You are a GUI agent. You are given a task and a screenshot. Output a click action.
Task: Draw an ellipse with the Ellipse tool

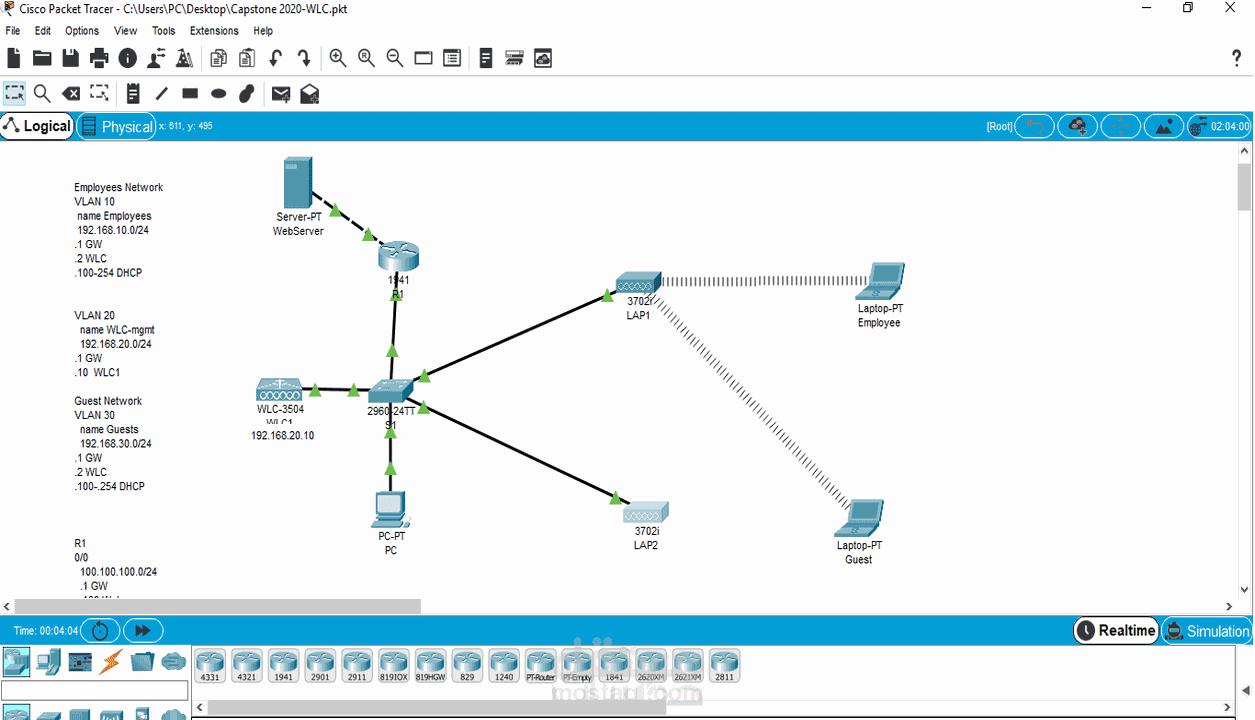[x=219, y=93]
